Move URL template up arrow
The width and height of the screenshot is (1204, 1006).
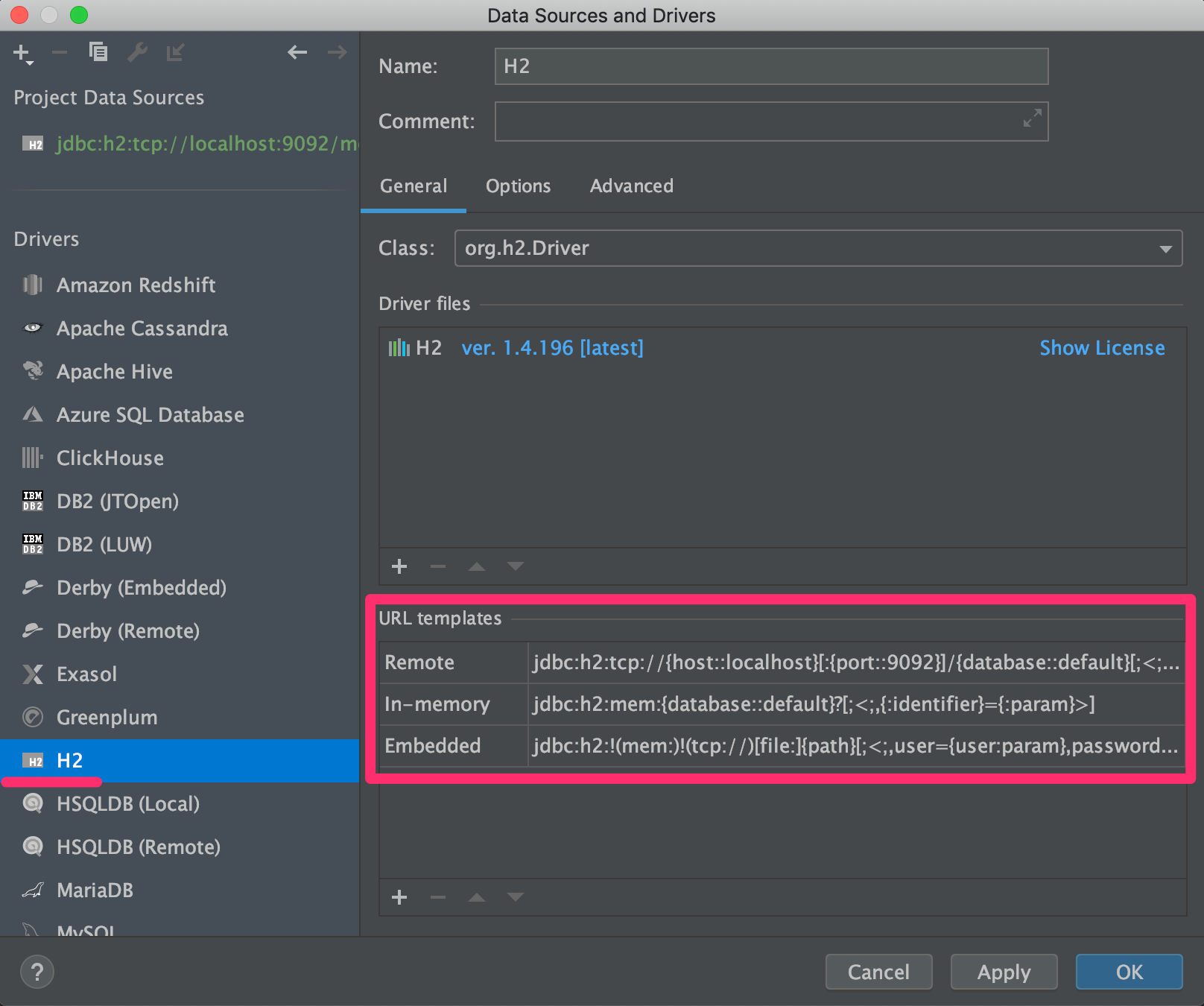click(x=477, y=897)
